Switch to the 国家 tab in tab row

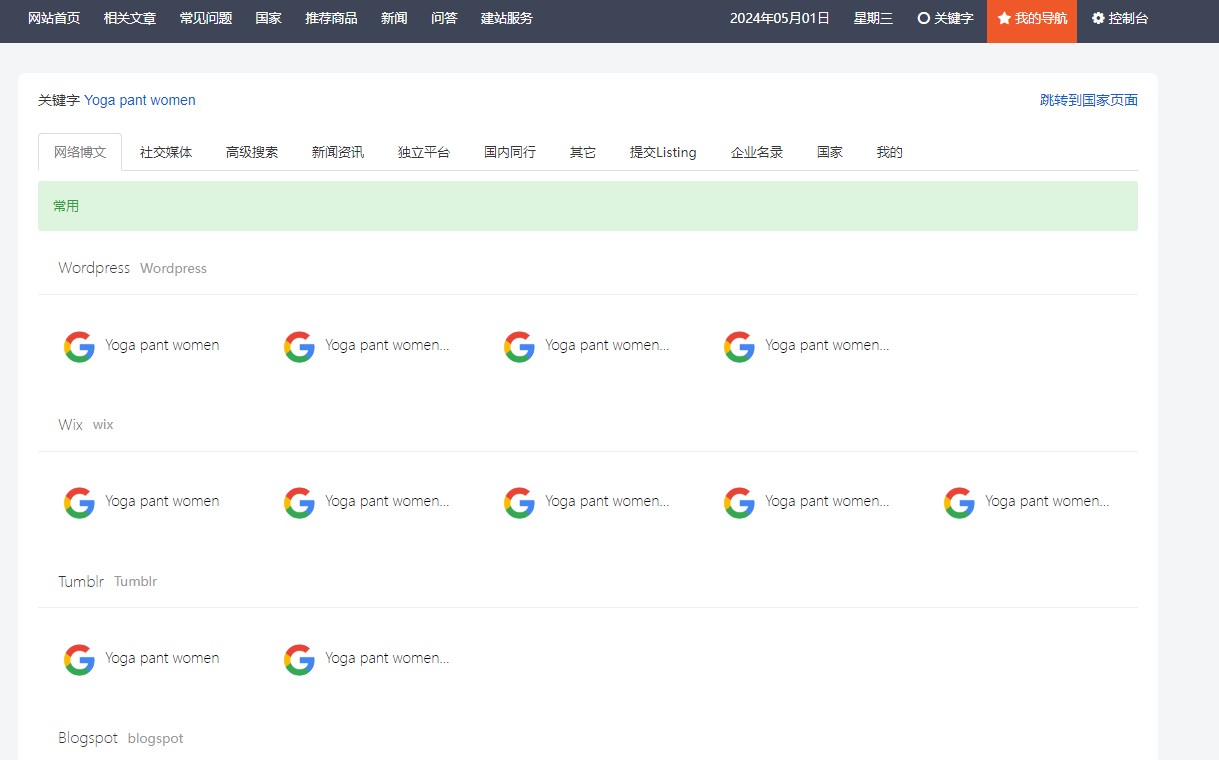coord(830,152)
